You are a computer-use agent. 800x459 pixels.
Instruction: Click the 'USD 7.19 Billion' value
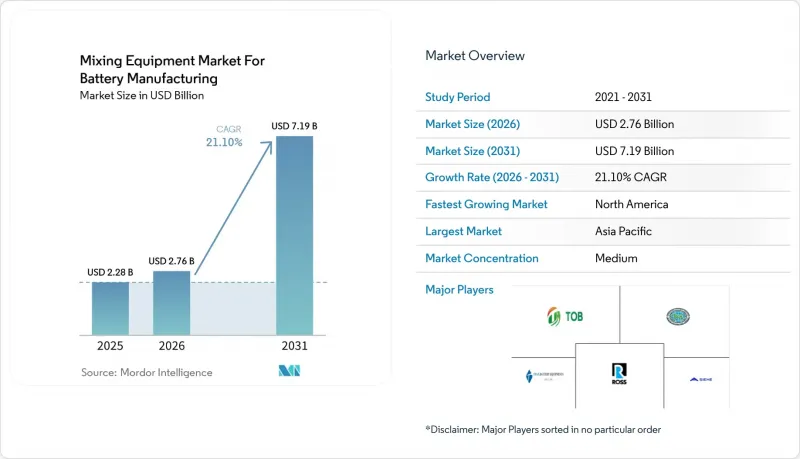tap(634, 151)
